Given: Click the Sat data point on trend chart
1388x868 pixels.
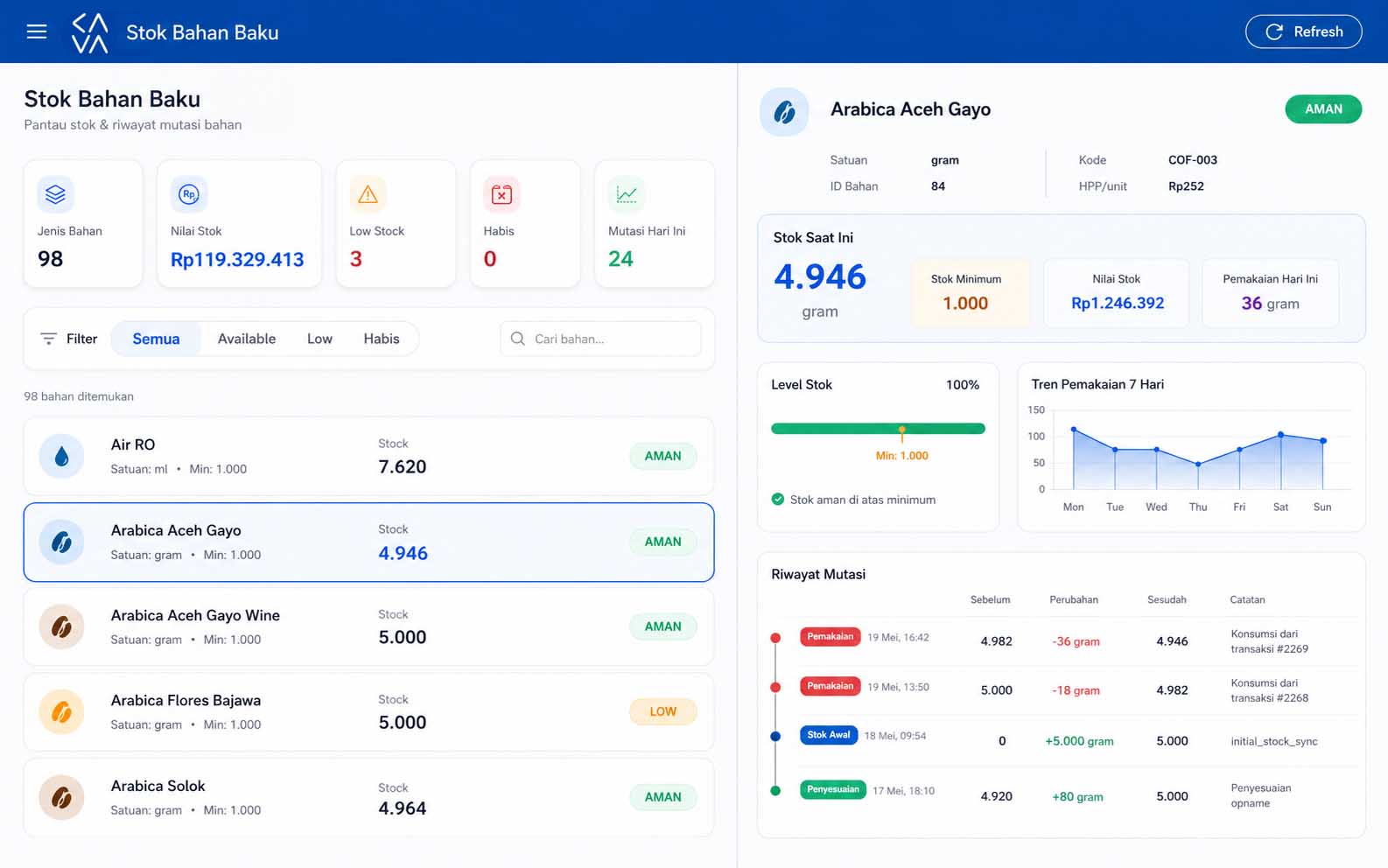Looking at the screenshot, I should (x=1280, y=434).
